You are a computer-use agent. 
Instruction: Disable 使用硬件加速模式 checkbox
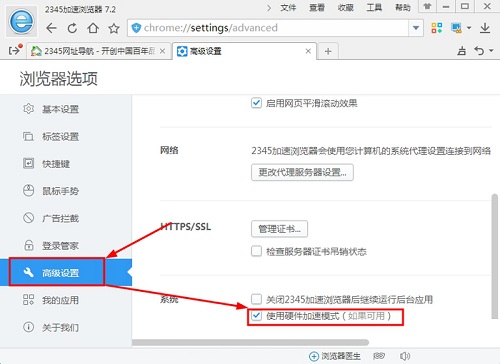256,316
